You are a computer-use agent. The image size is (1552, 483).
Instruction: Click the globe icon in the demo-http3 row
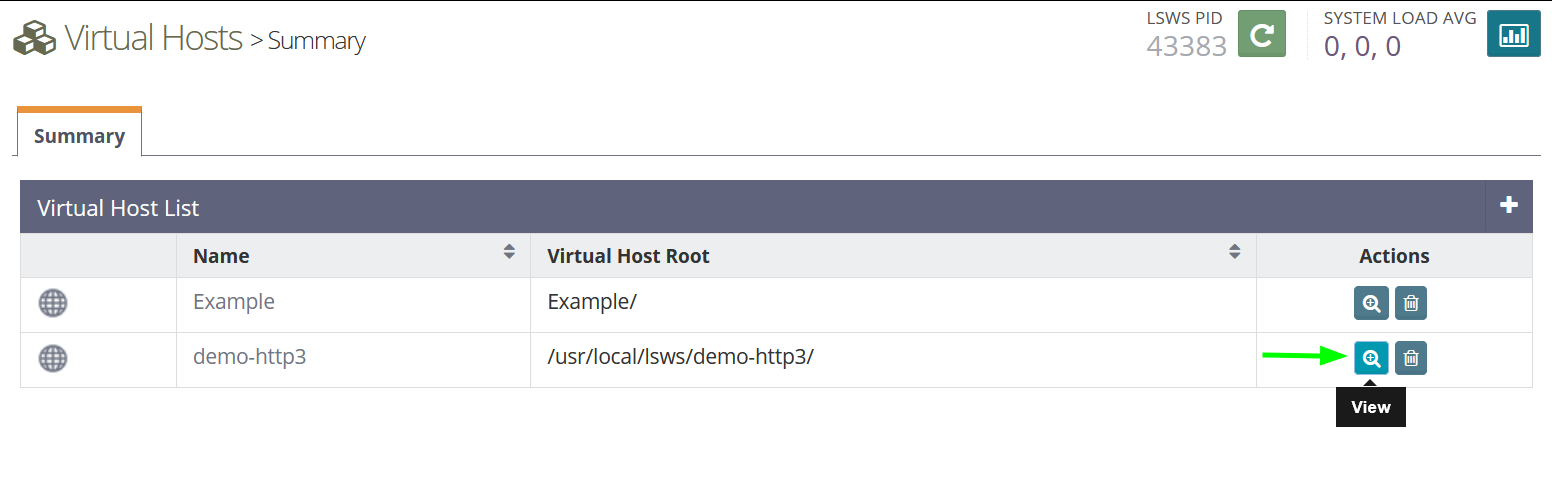[x=53, y=358]
